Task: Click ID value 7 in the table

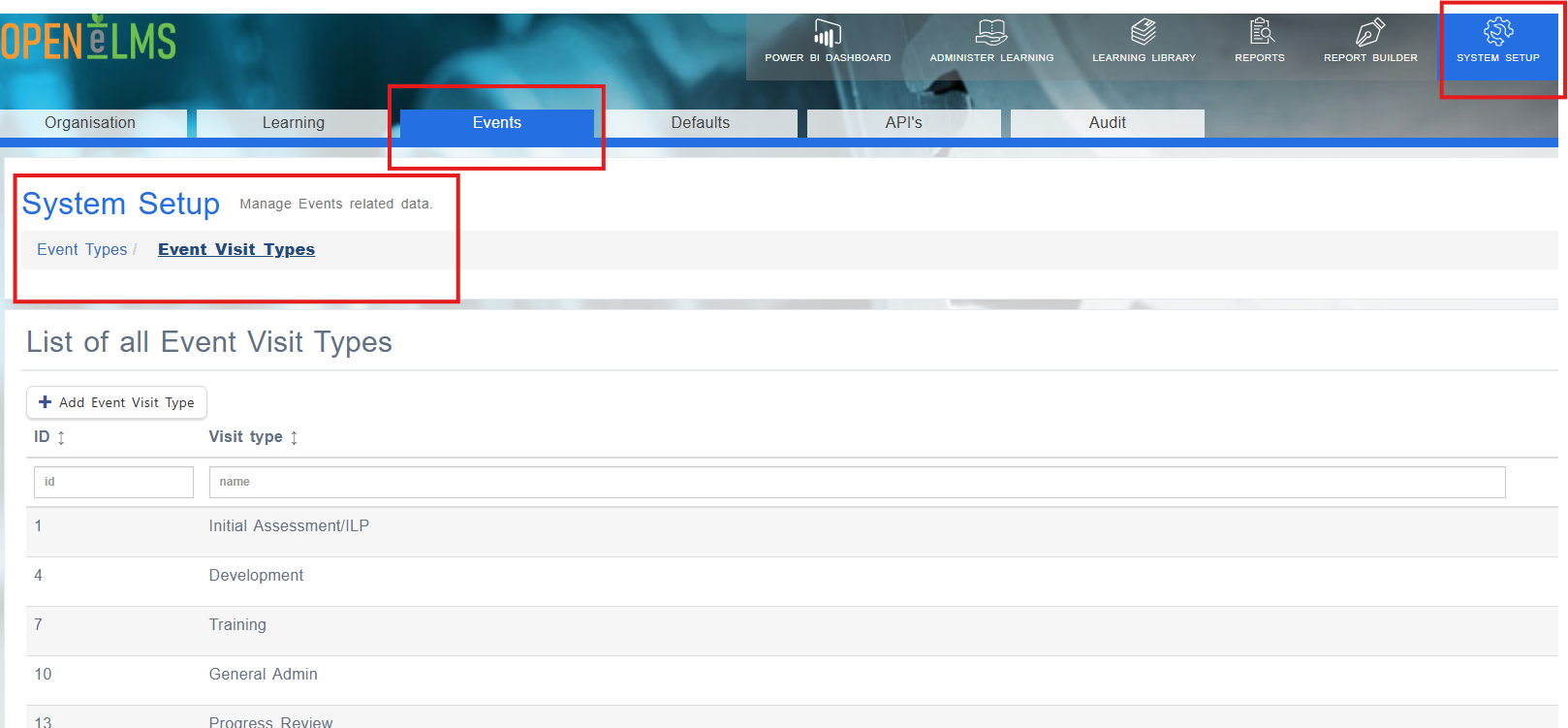Action: tap(39, 625)
